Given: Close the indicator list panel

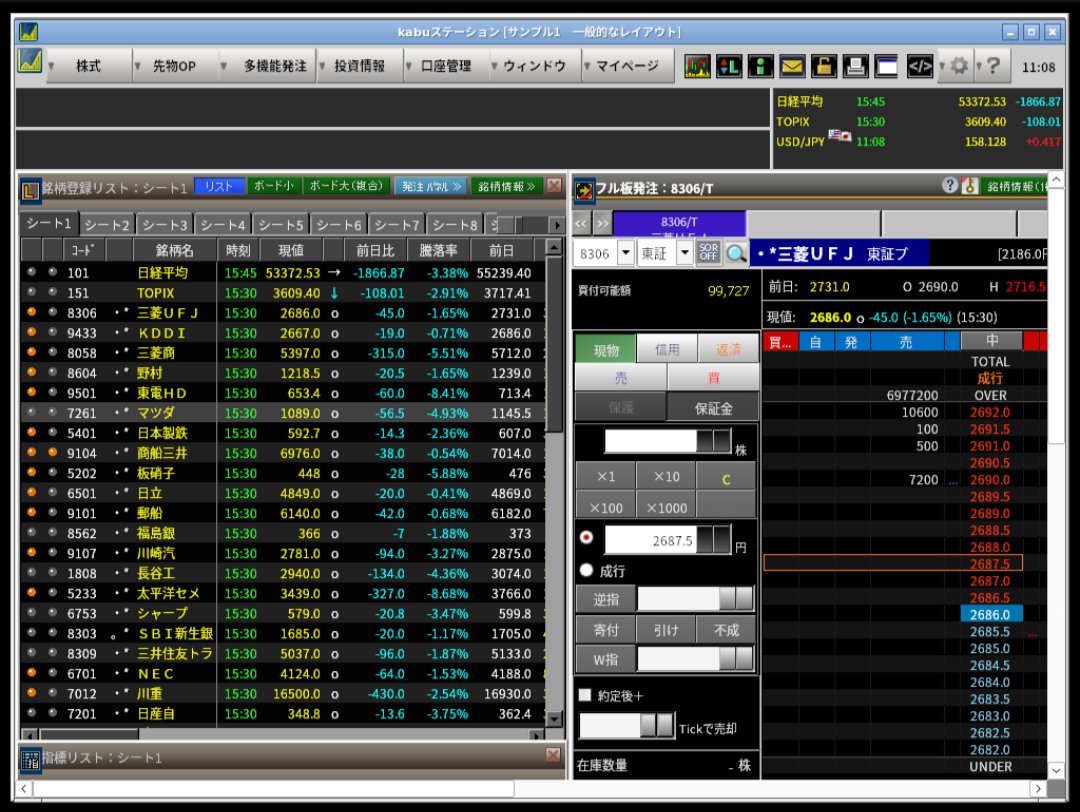Looking at the screenshot, I should click(x=553, y=756).
